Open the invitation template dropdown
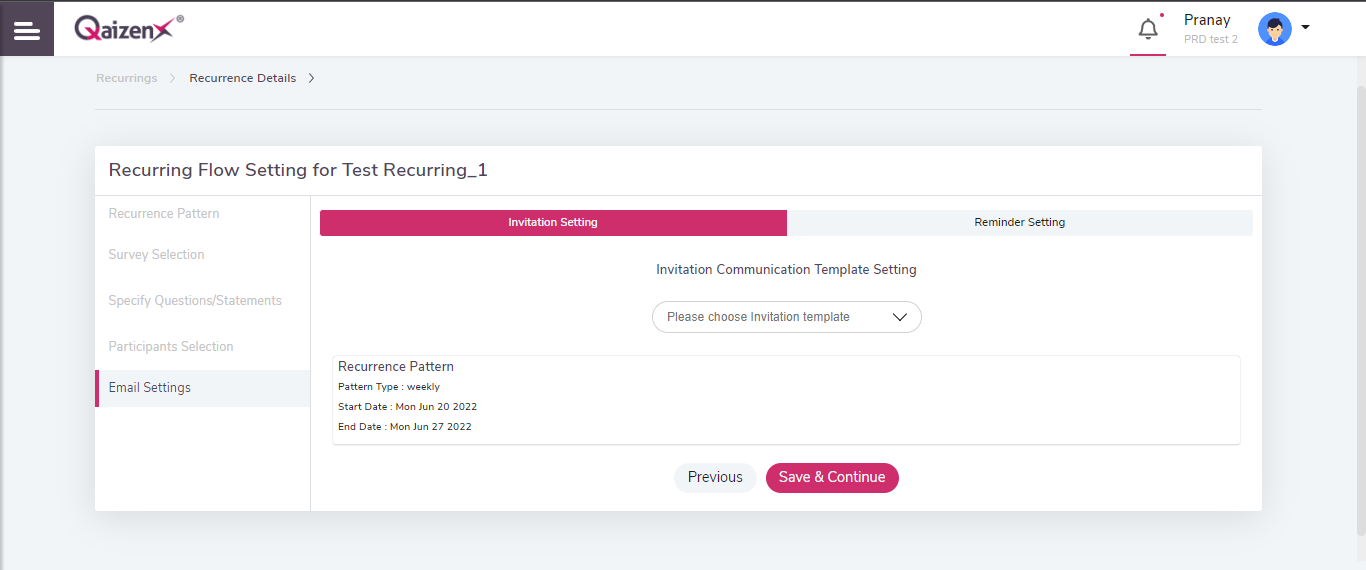The image size is (1366, 570). [786, 317]
